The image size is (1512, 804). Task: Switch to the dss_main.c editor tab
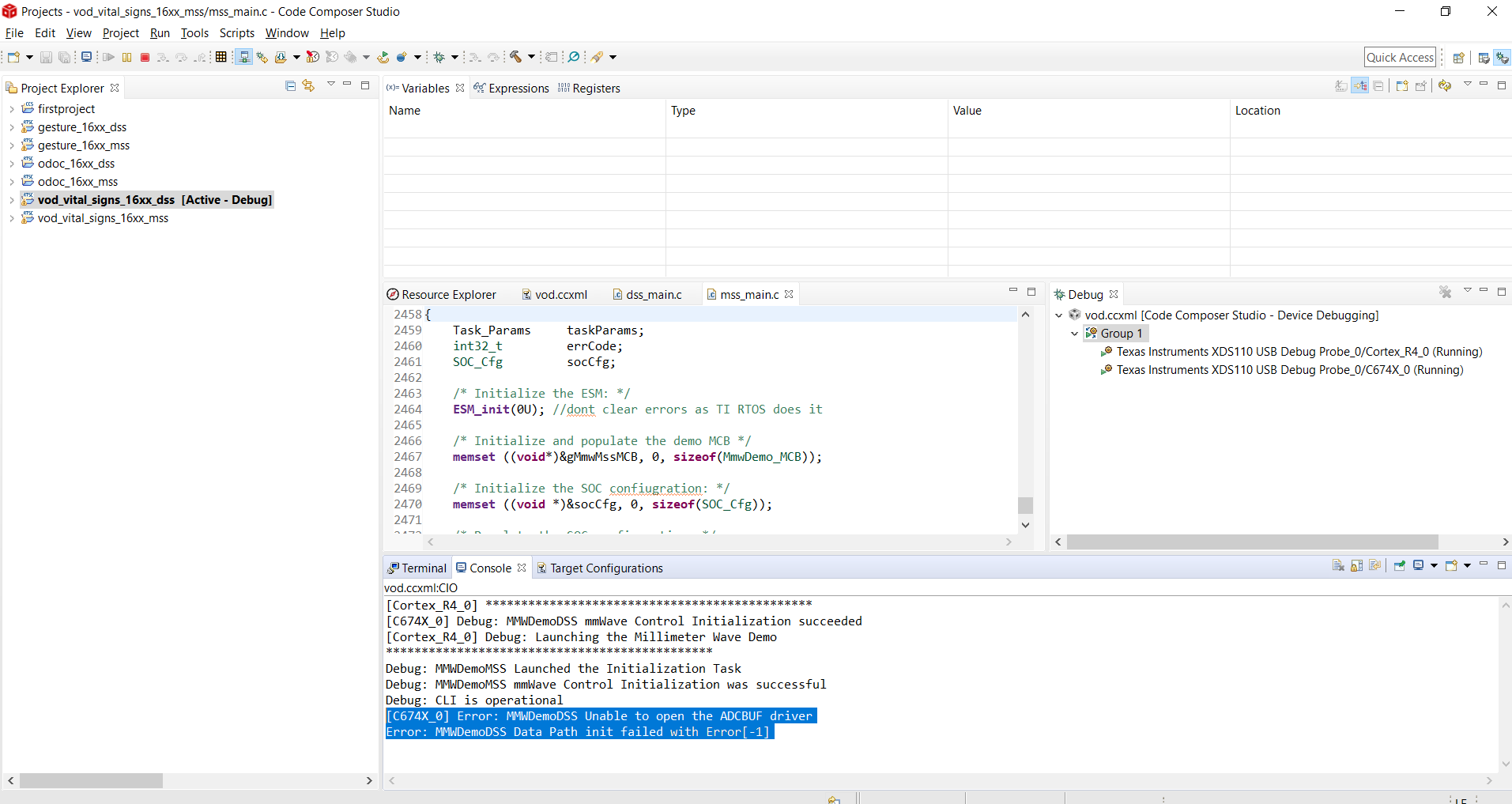(653, 295)
